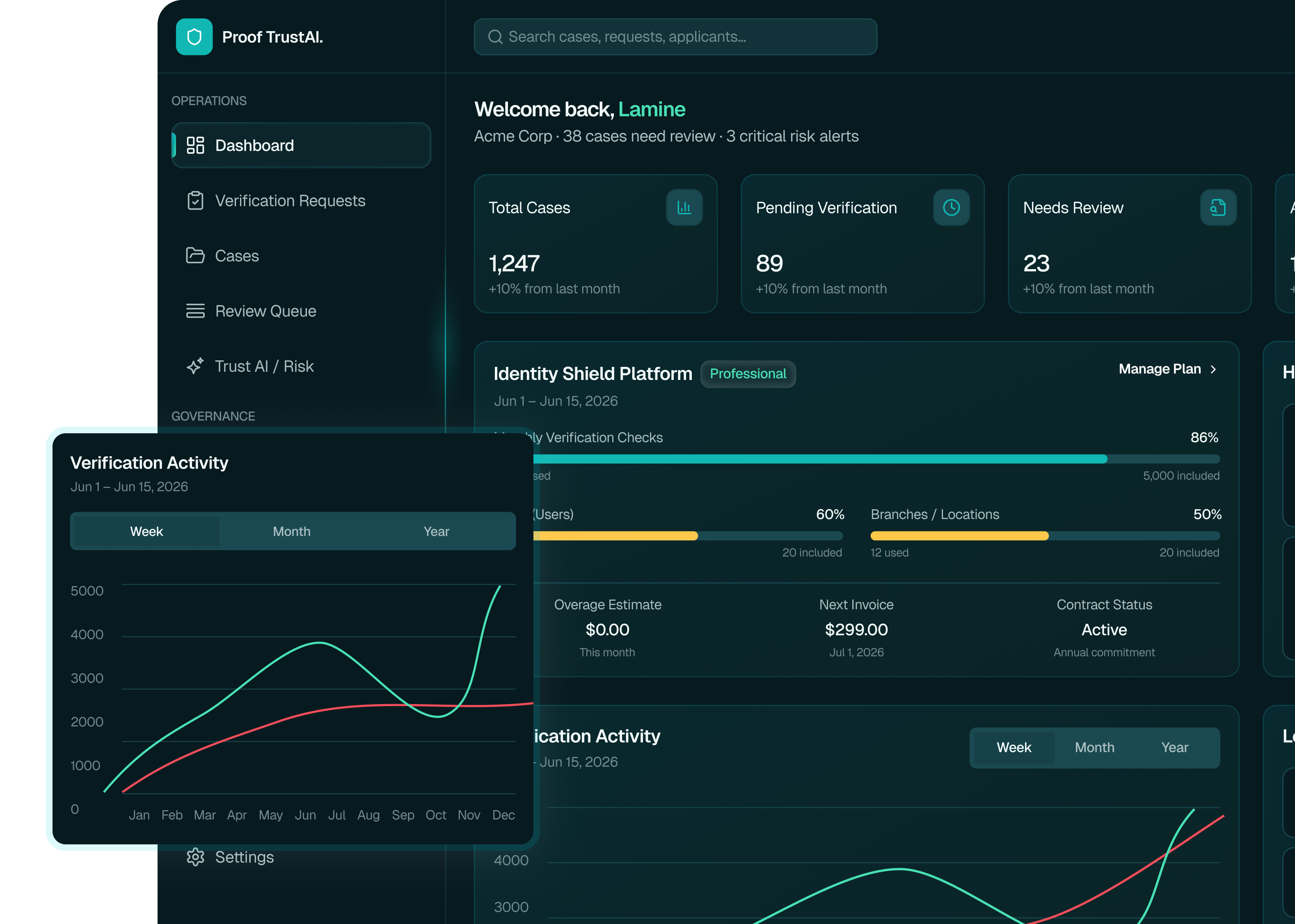Select Week in the floating Verification Activity card
The width and height of the screenshot is (1295, 924).
(x=147, y=531)
